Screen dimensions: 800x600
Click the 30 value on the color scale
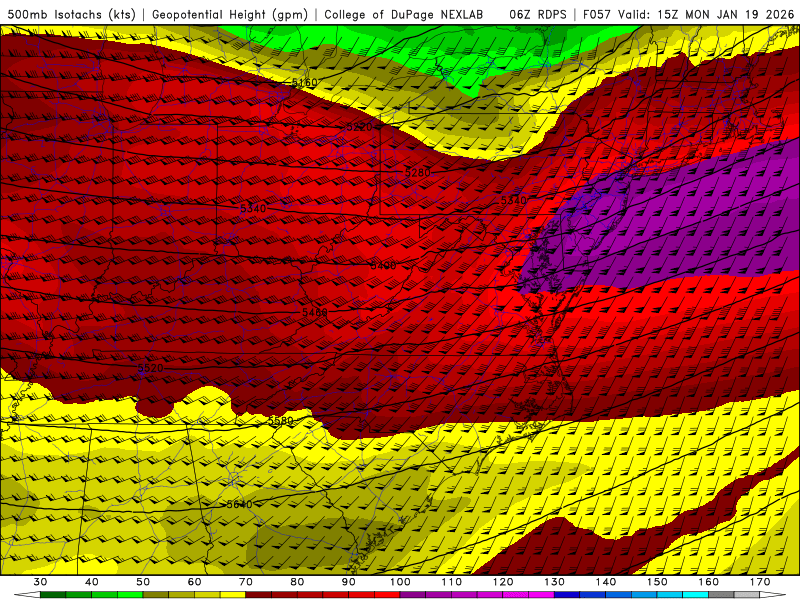[40, 582]
